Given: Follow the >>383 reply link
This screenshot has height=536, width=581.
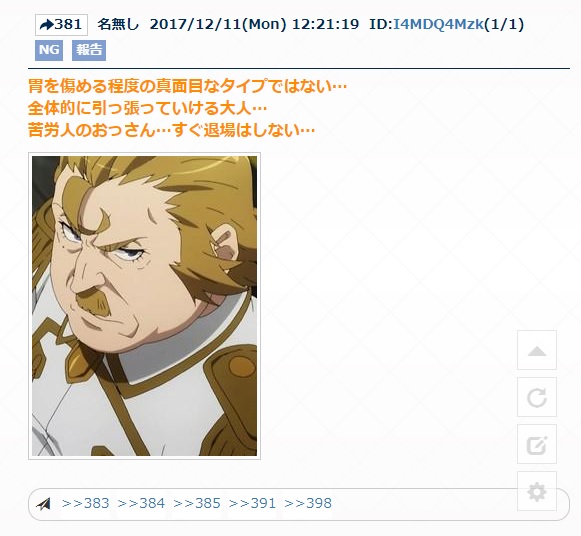Looking at the screenshot, I should (86, 503).
